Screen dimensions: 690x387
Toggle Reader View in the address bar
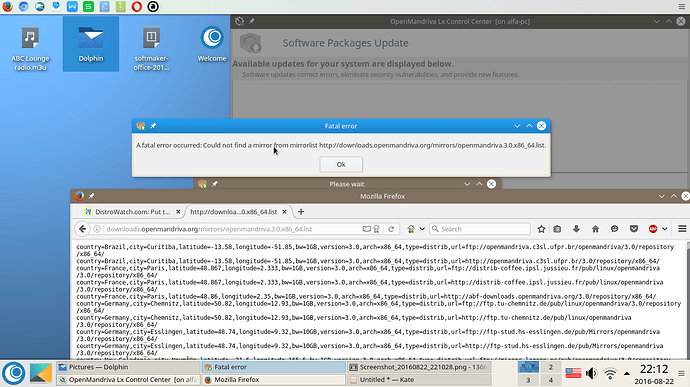(x=366, y=229)
